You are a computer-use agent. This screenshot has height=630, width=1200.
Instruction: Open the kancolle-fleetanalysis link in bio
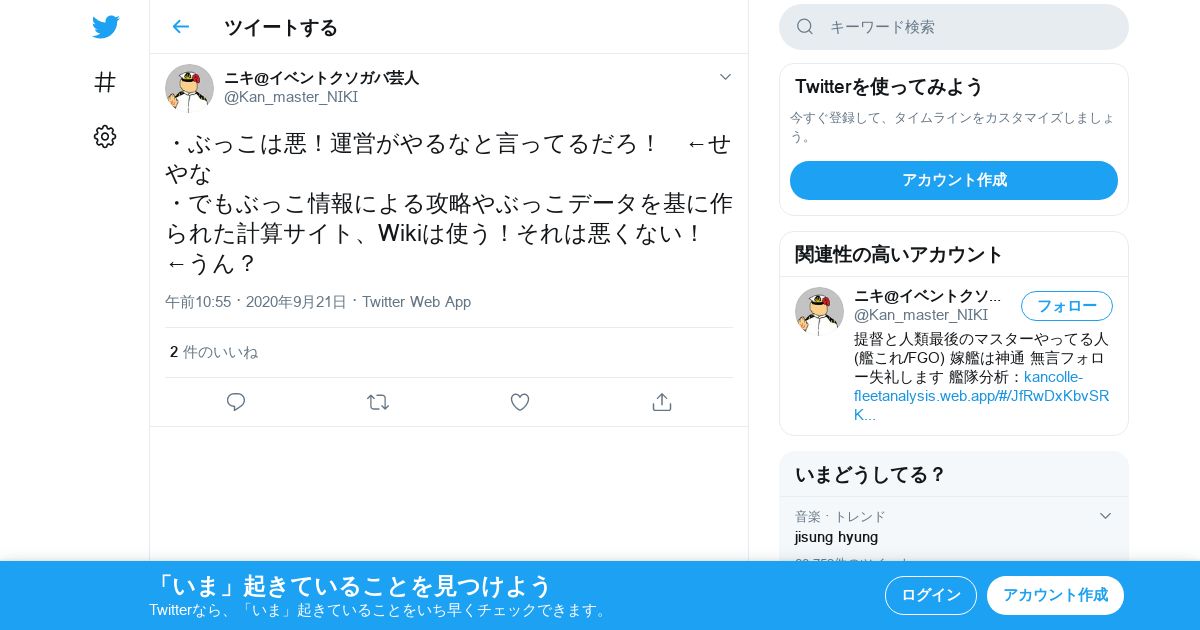(x=981, y=396)
